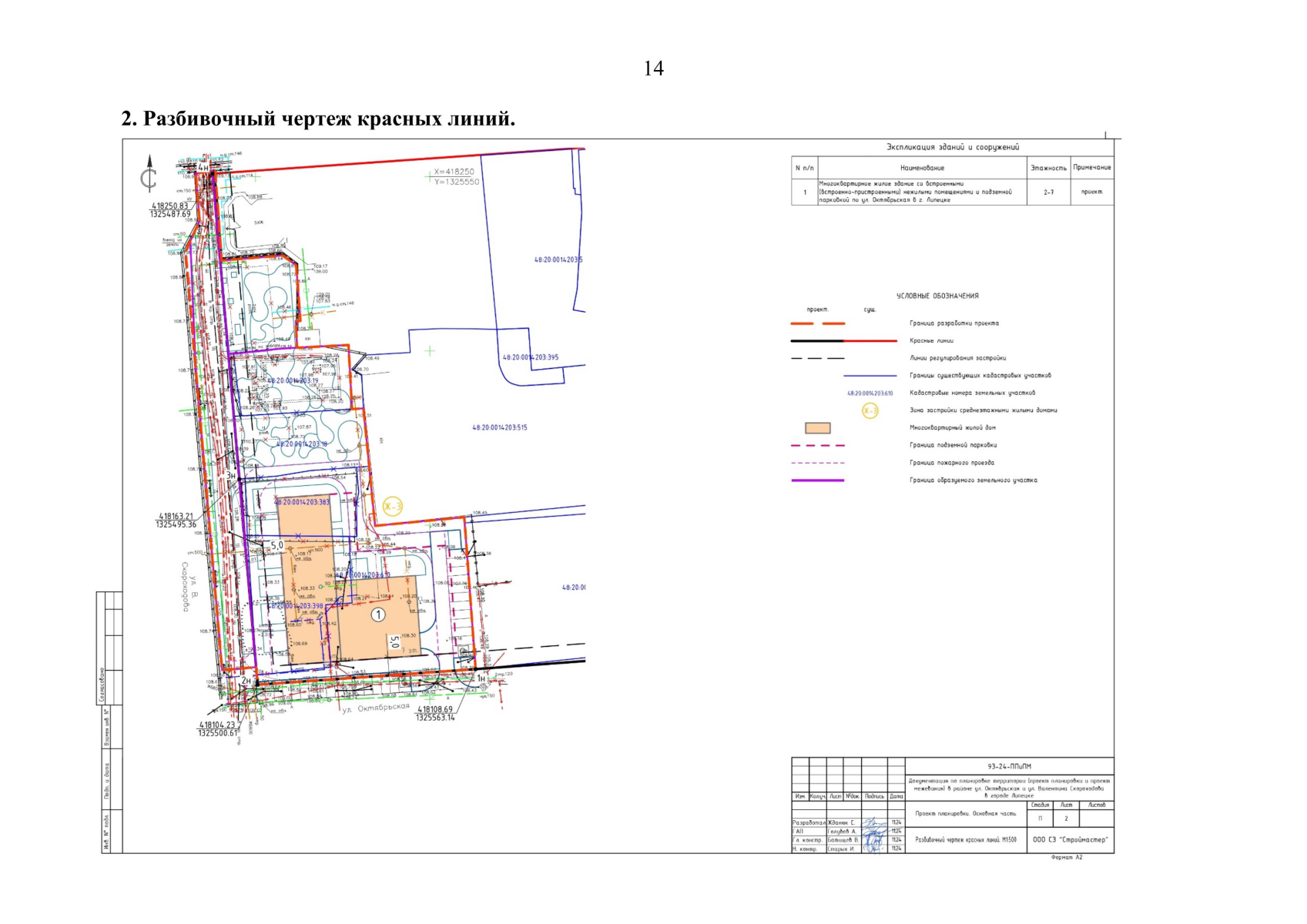Click the purple formed land plot legend line

[x=817, y=480]
